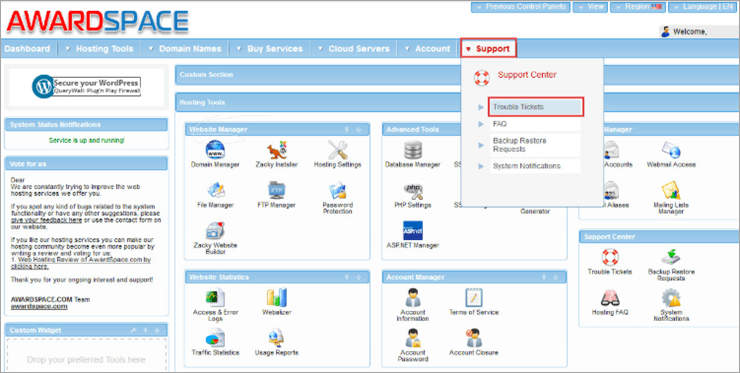Click the 'give your feedback here' link

coord(46,220)
